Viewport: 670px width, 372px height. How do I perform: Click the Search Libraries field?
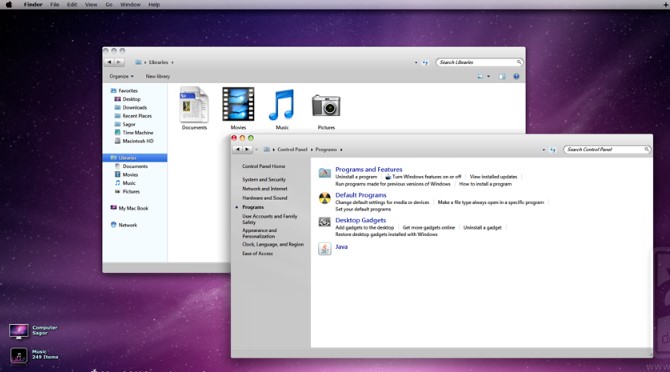tap(479, 62)
